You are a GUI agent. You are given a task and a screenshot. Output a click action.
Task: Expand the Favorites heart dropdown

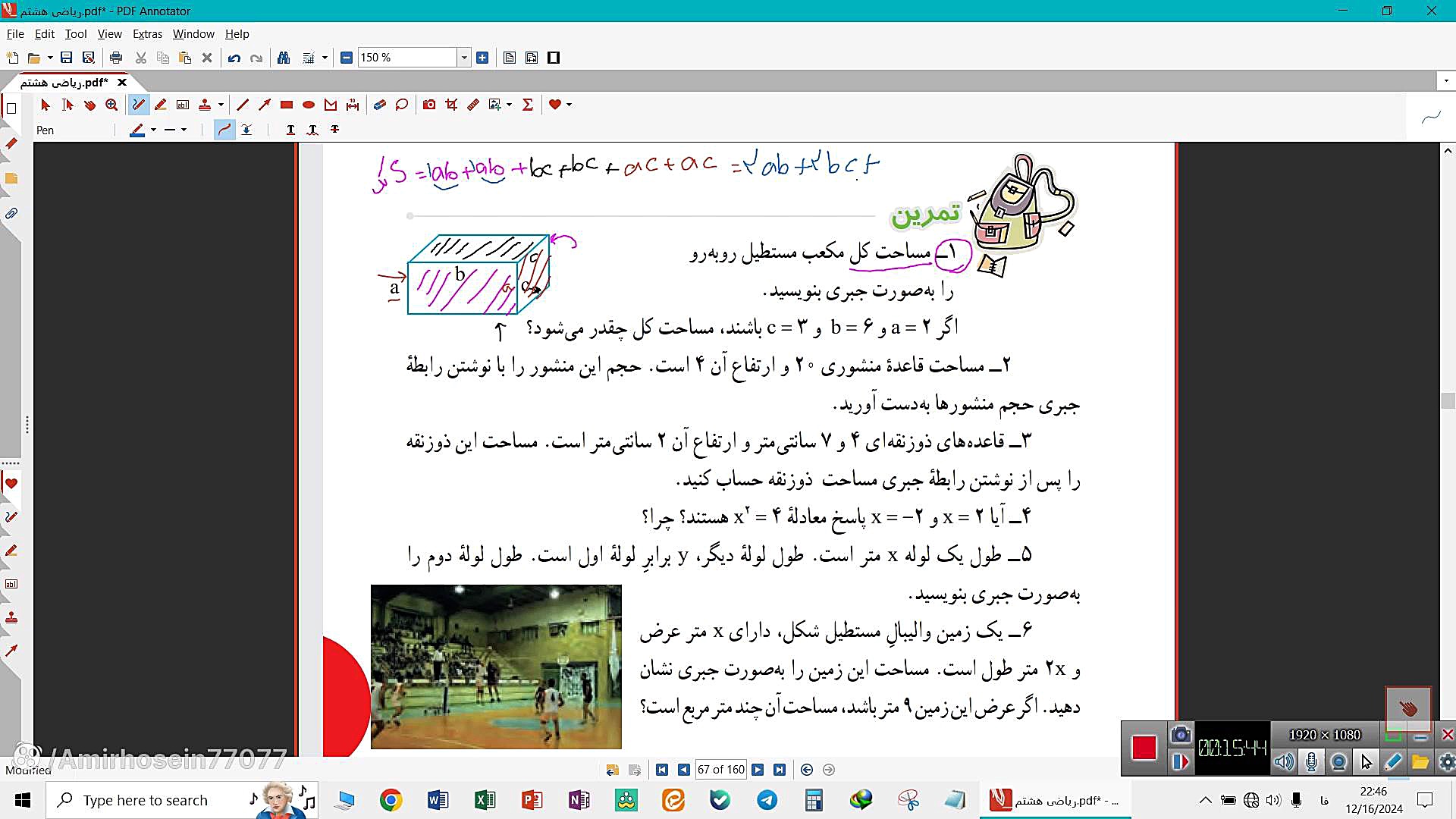569,105
